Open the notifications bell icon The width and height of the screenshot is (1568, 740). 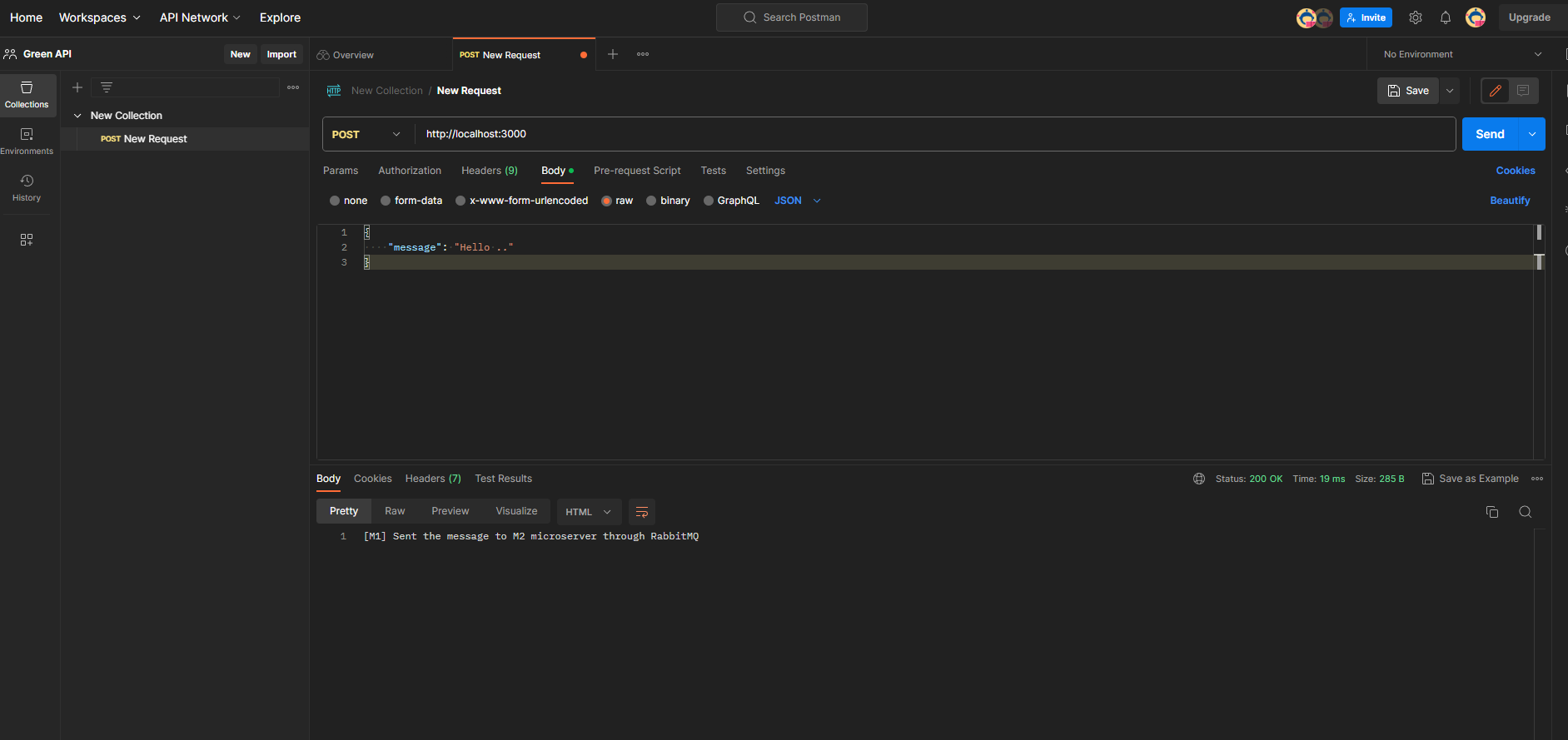click(1446, 17)
